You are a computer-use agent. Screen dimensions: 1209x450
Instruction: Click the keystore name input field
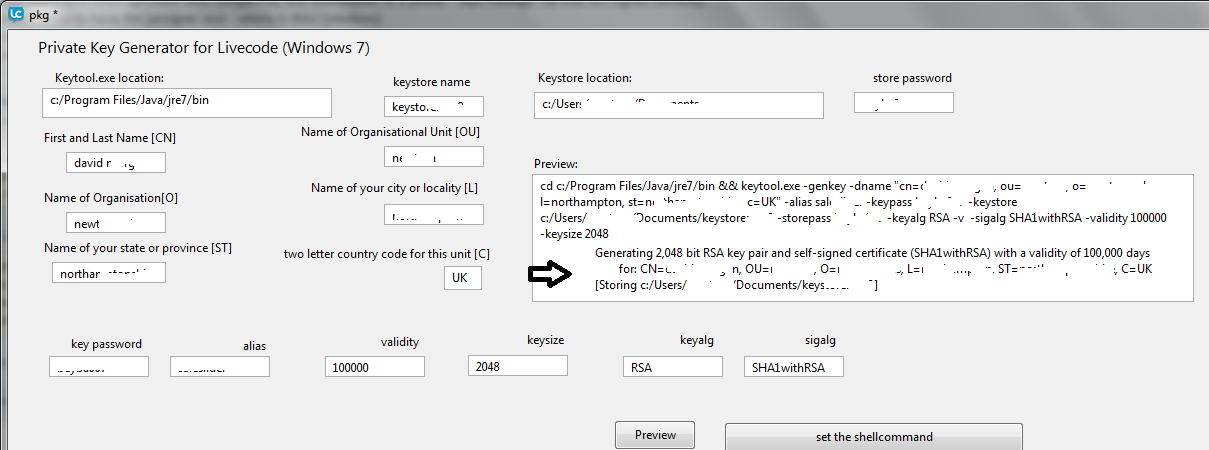[x=433, y=106]
